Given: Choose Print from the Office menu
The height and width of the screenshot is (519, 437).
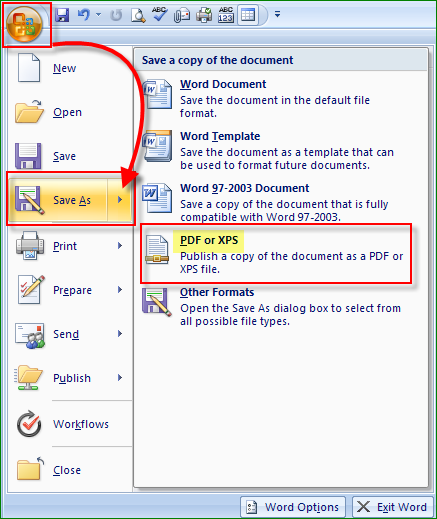Looking at the screenshot, I should pos(65,246).
